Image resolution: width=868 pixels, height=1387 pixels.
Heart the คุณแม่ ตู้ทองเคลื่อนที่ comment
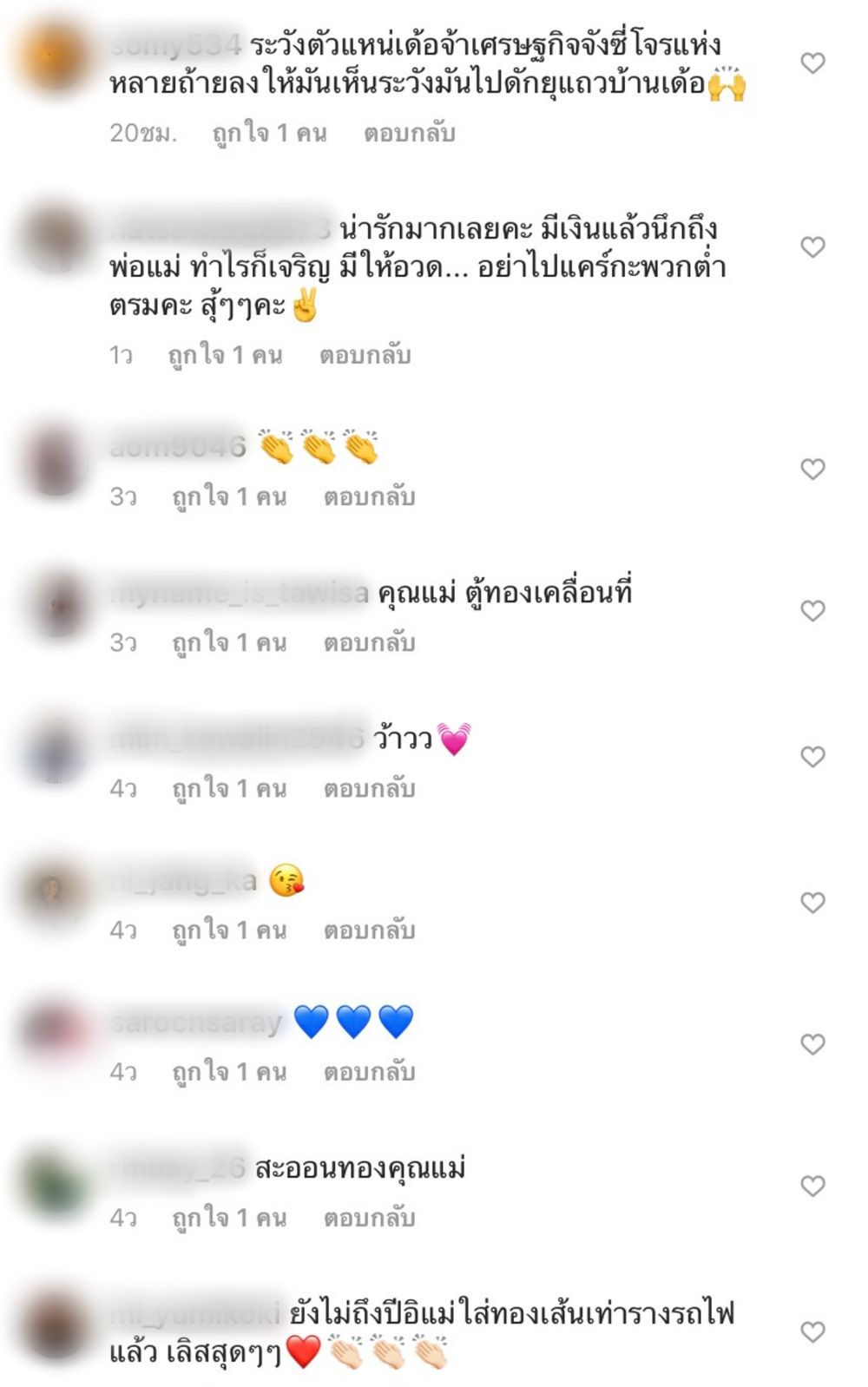click(x=812, y=611)
